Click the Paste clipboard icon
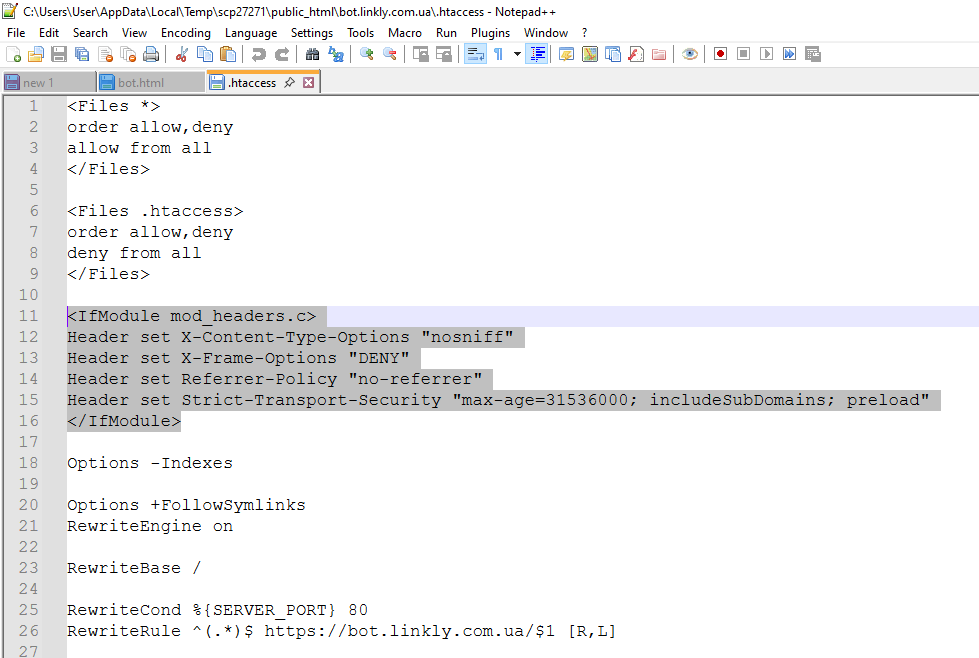Viewport: 979px width, 658px height. pyautogui.click(x=228, y=54)
